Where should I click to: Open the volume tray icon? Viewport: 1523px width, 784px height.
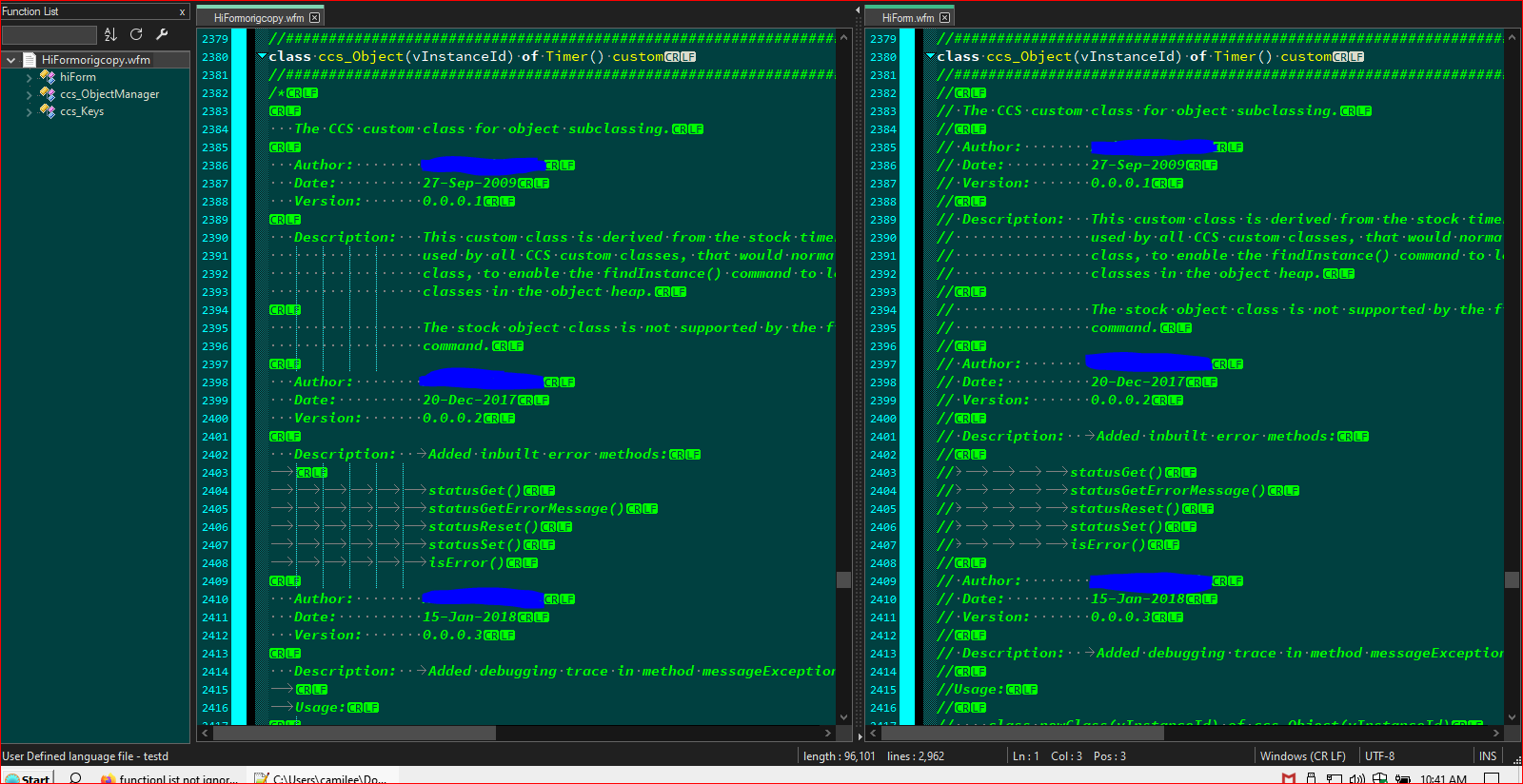1356,778
